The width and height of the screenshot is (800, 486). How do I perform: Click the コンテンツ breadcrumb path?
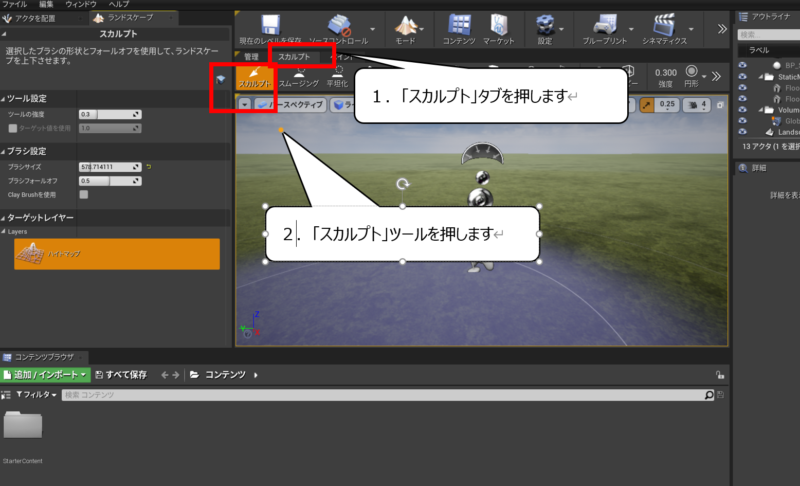click(x=225, y=375)
